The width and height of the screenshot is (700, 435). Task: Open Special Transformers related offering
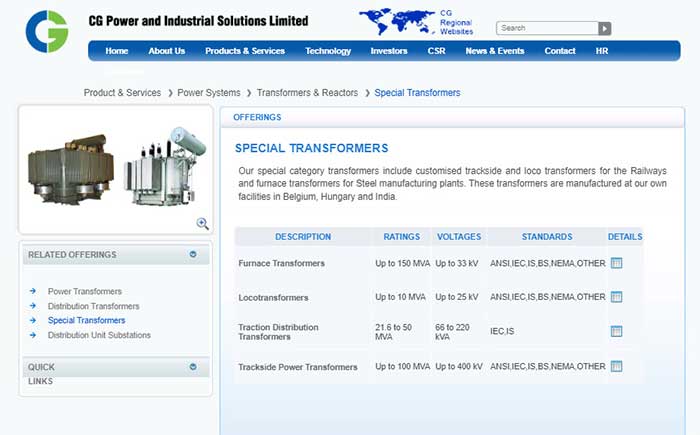[87, 320]
